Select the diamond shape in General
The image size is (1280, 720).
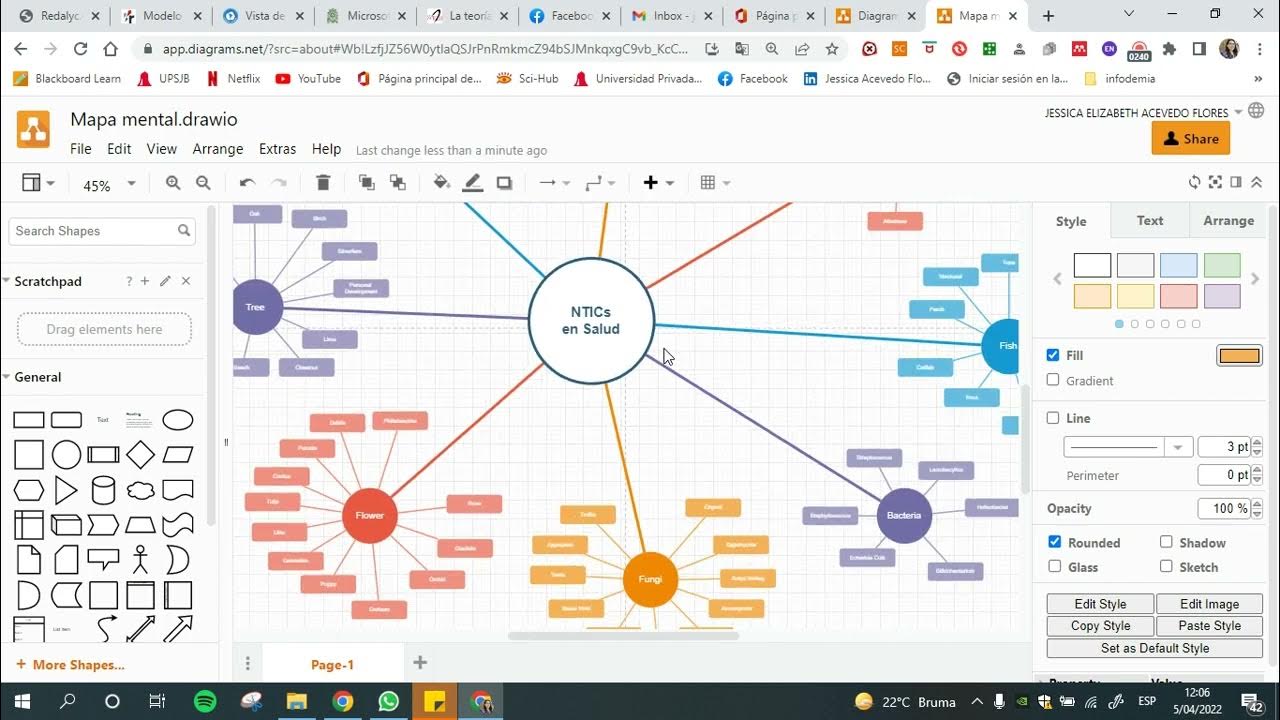pos(140,455)
